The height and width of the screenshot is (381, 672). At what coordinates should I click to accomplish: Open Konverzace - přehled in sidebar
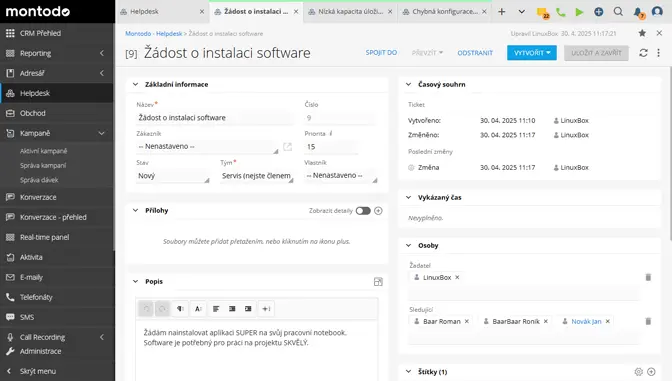(x=57, y=217)
